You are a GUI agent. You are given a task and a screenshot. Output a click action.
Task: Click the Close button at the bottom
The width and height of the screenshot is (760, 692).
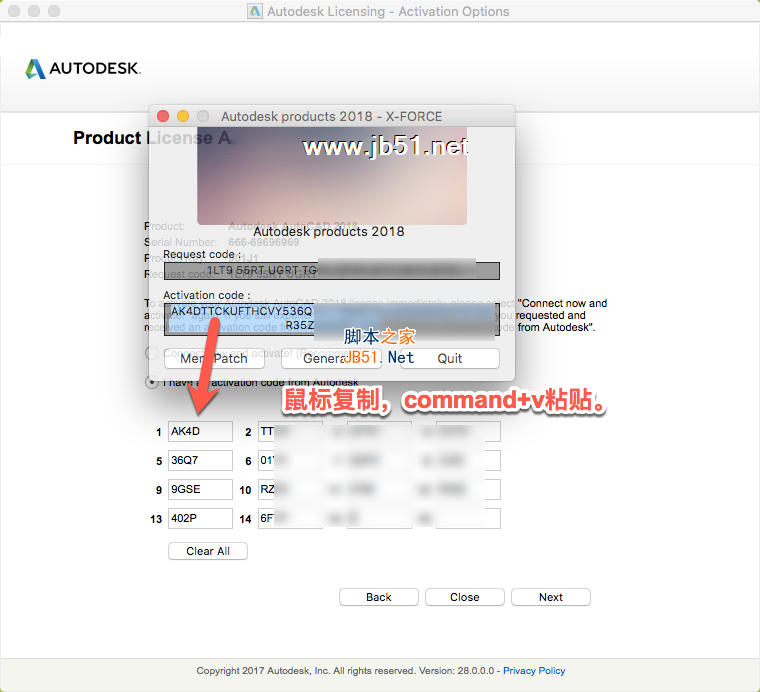(x=464, y=597)
